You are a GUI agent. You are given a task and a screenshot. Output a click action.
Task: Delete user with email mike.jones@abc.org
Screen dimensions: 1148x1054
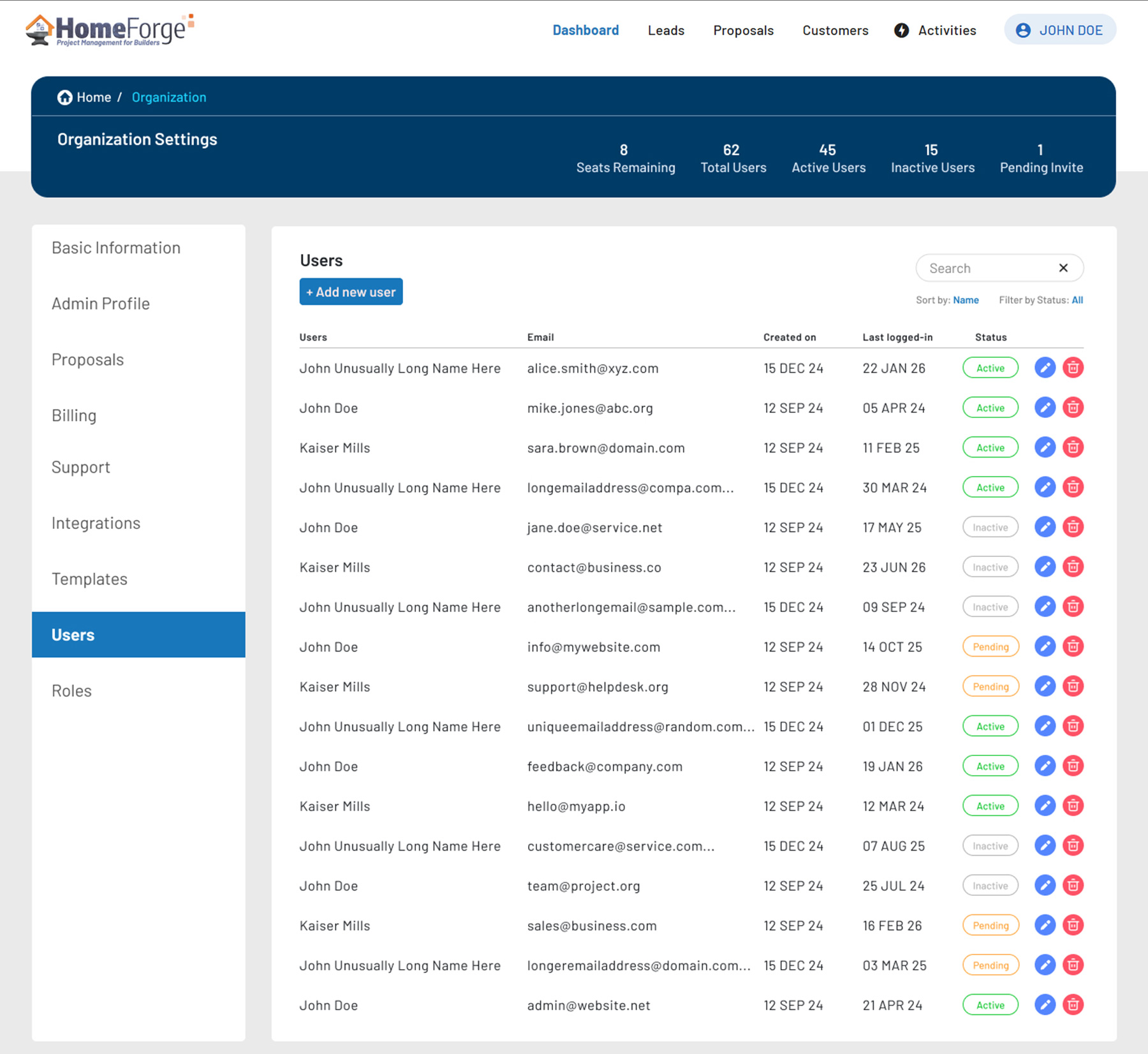pyautogui.click(x=1073, y=408)
